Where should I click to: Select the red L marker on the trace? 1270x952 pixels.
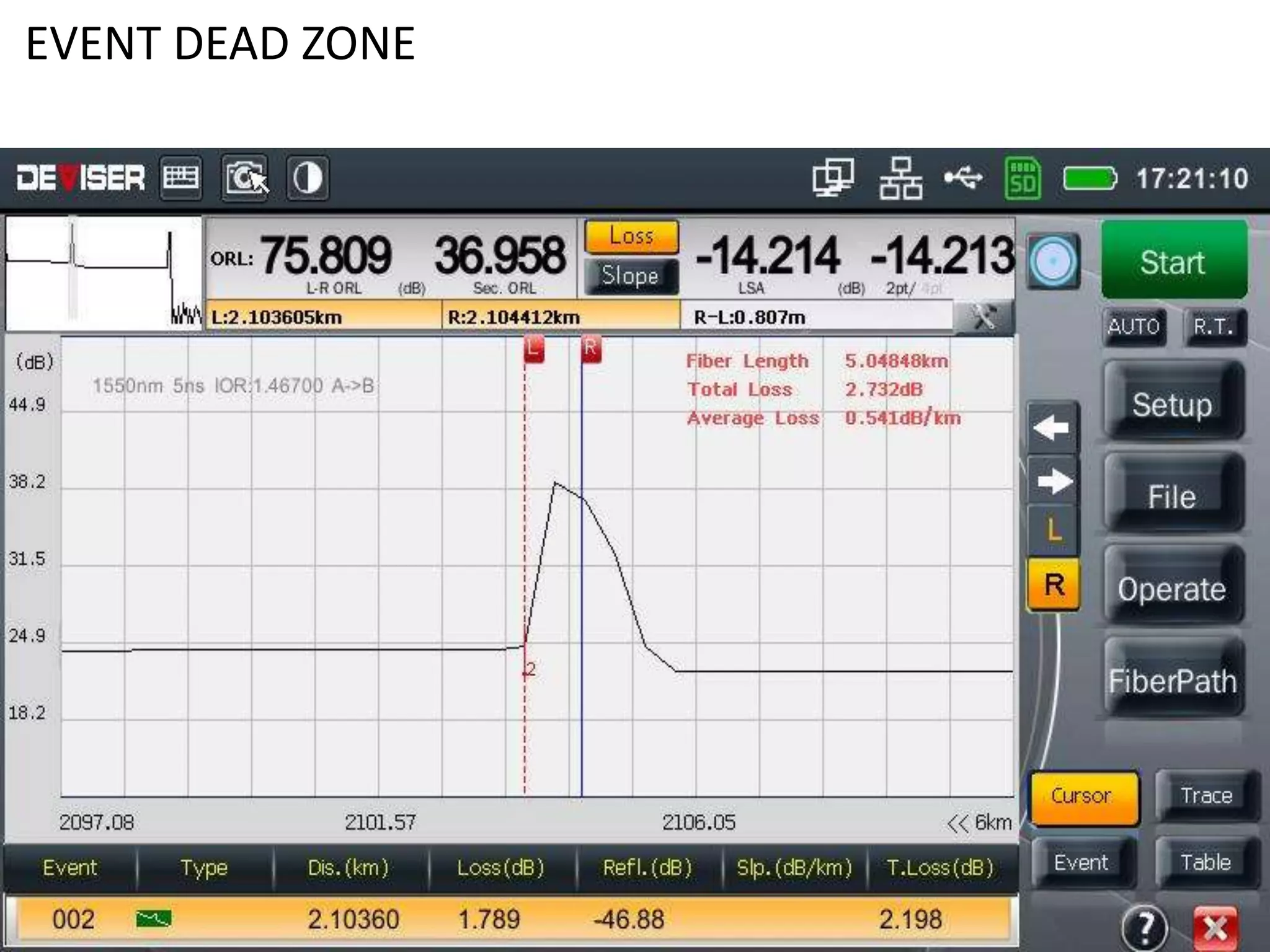[534, 350]
